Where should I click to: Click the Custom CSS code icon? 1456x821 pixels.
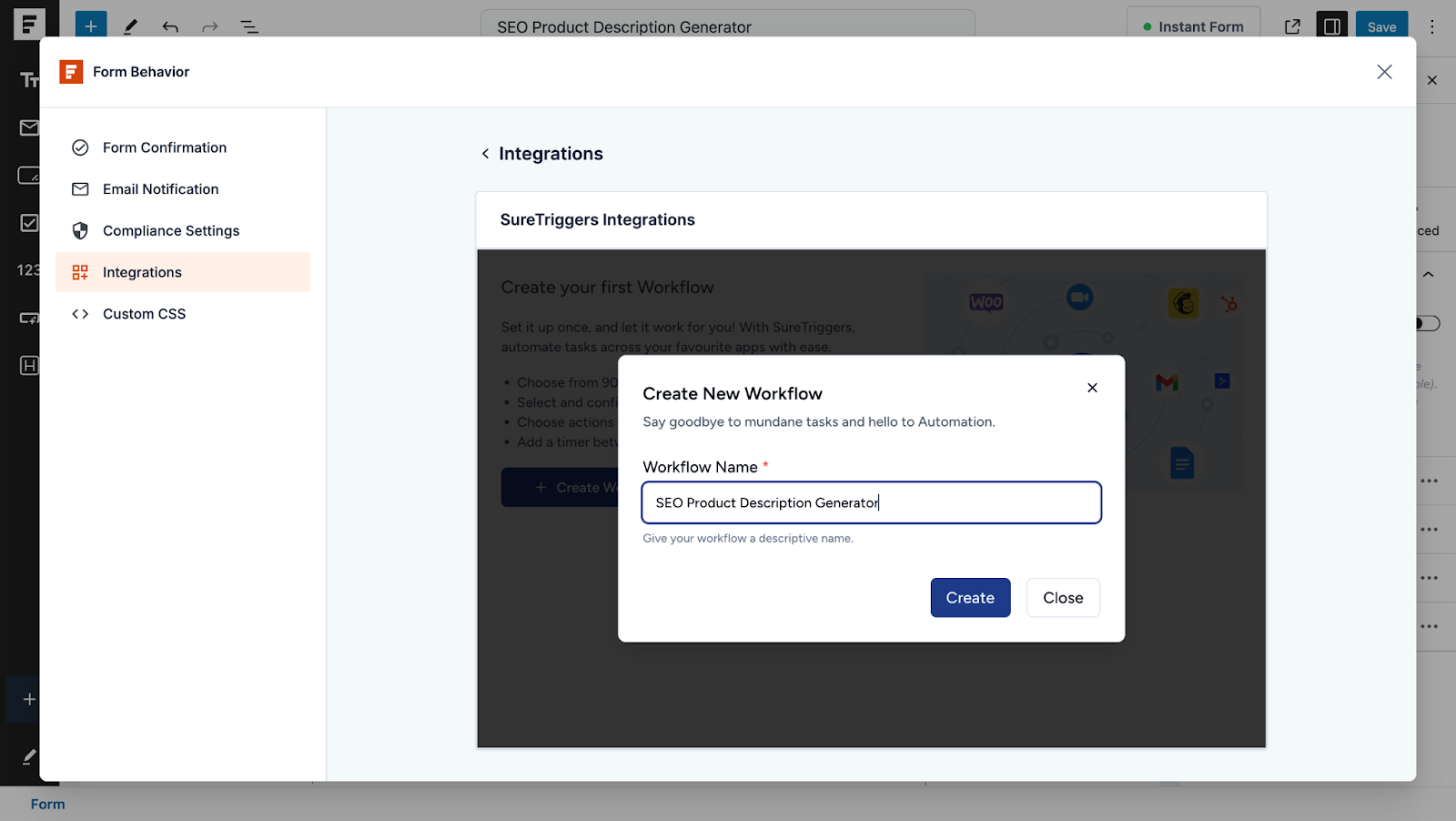tap(80, 313)
